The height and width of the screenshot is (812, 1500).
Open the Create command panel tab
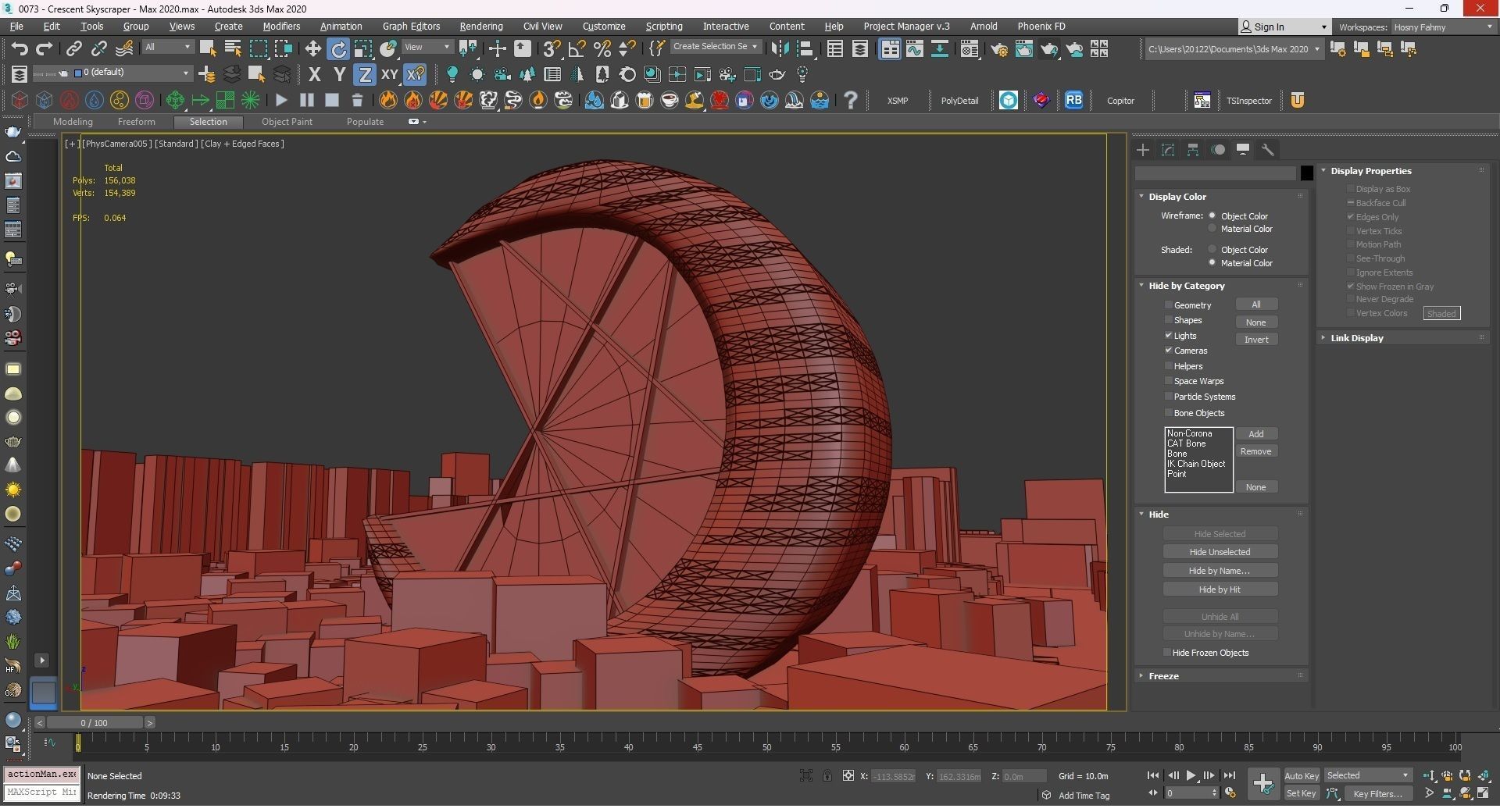tap(1143, 150)
